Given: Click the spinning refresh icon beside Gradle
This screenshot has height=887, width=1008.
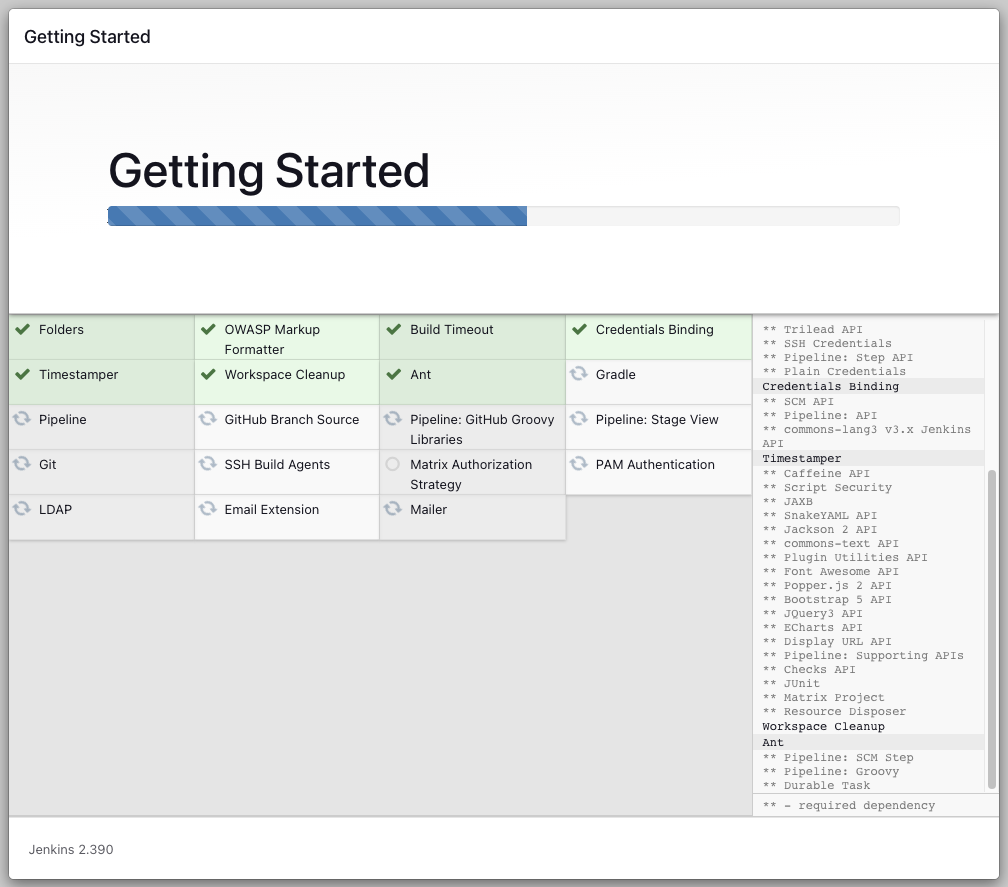Looking at the screenshot, I should click(579, 373).
